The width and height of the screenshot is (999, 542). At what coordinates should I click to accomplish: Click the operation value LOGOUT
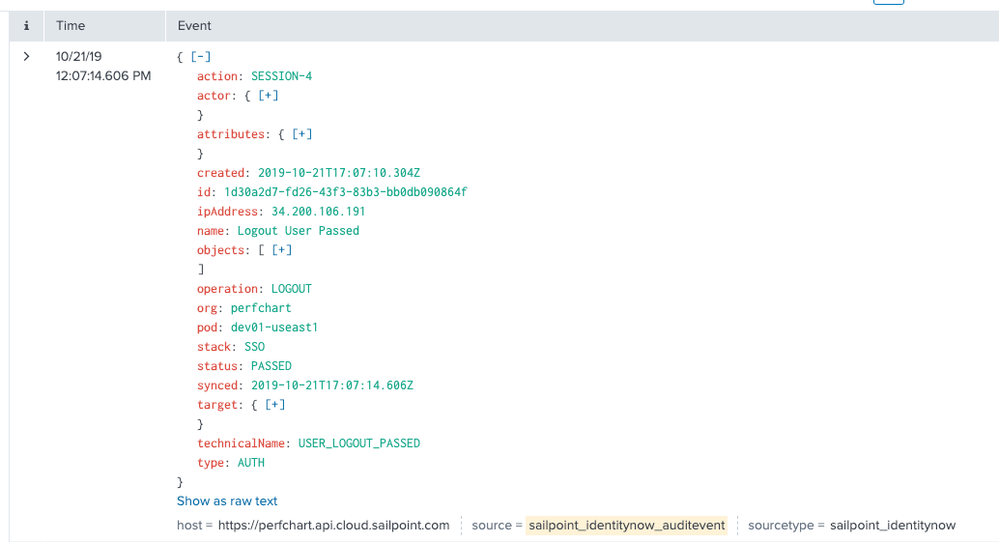pyautogui.click(x=291, y=289)
